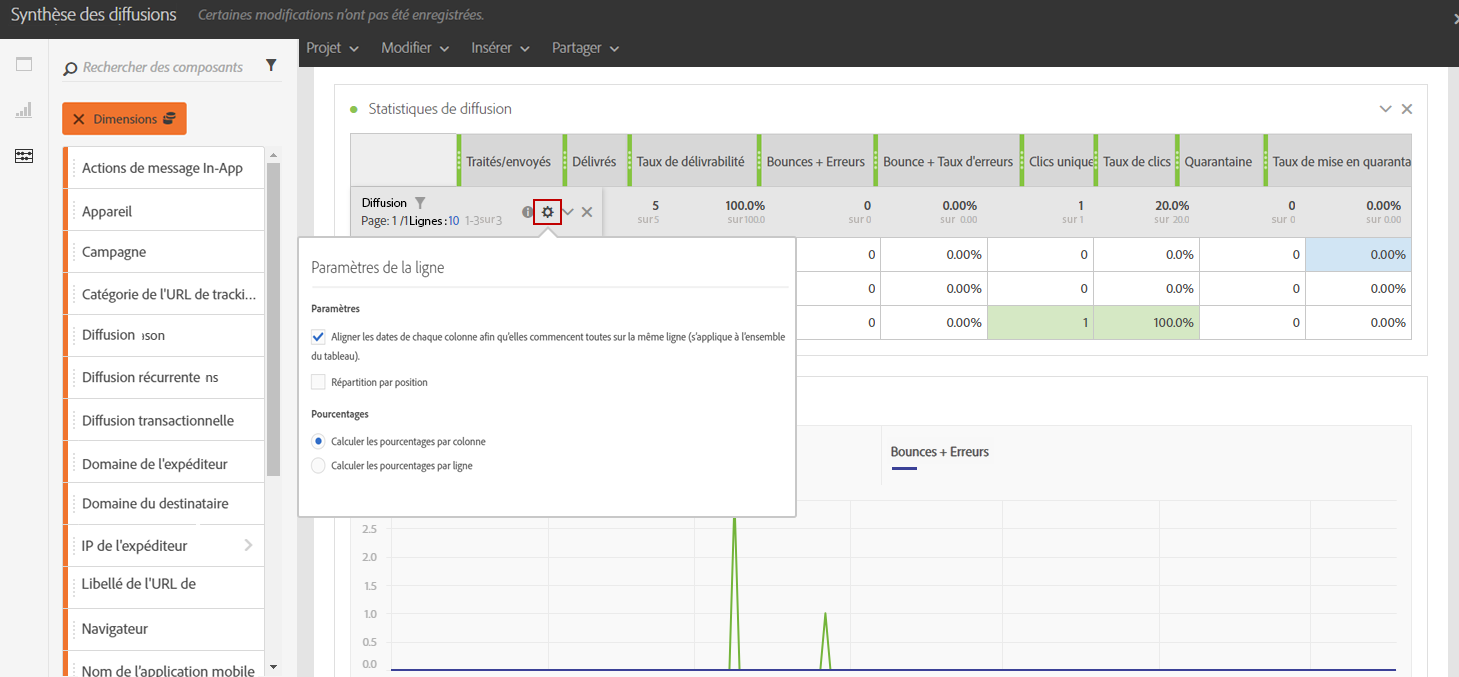This screenshot has width=1459, height=677.
Task: Click the drag handle of Appareil item
Action: [72, 211]
